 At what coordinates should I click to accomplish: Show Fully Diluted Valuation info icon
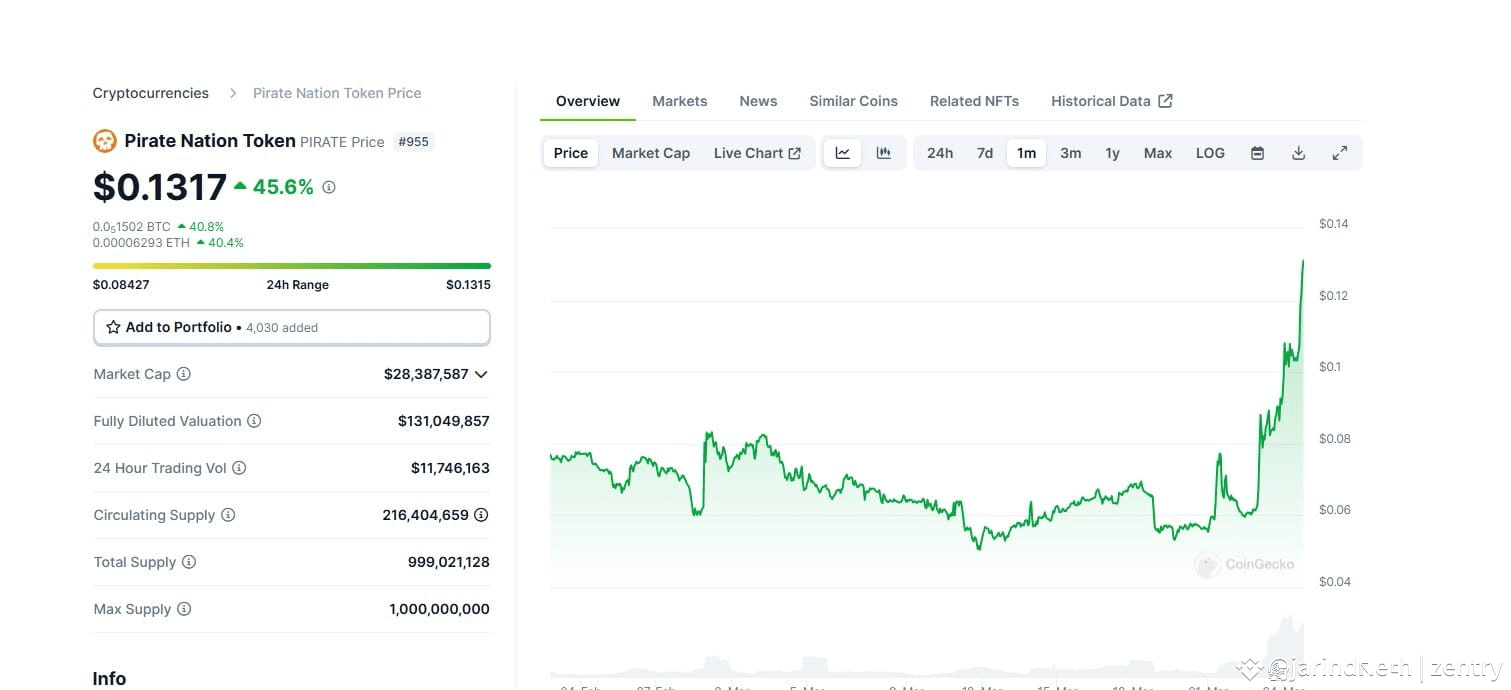coord(254,421)
